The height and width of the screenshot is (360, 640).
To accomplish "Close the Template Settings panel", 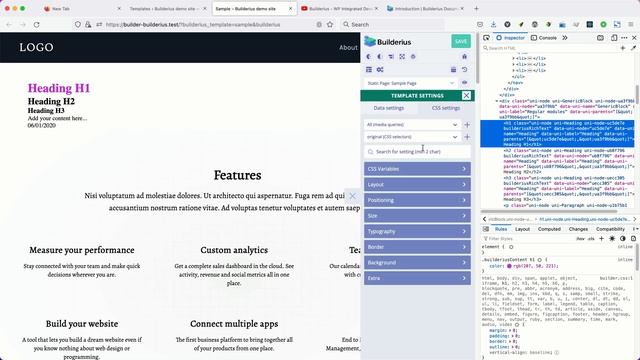I will point(466,96).
